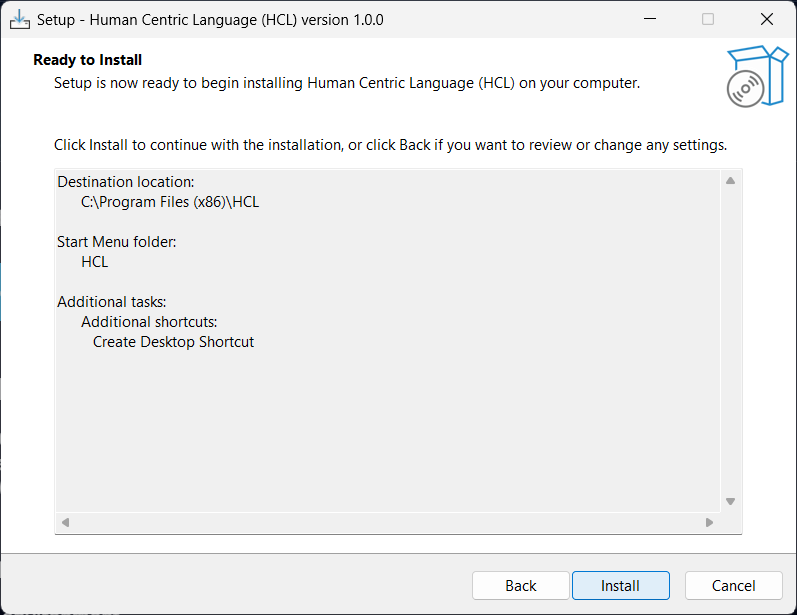The height and width of the screenshot is (615, 797).
Task: Cancel the HCL installation
Action: click(733, 586)
